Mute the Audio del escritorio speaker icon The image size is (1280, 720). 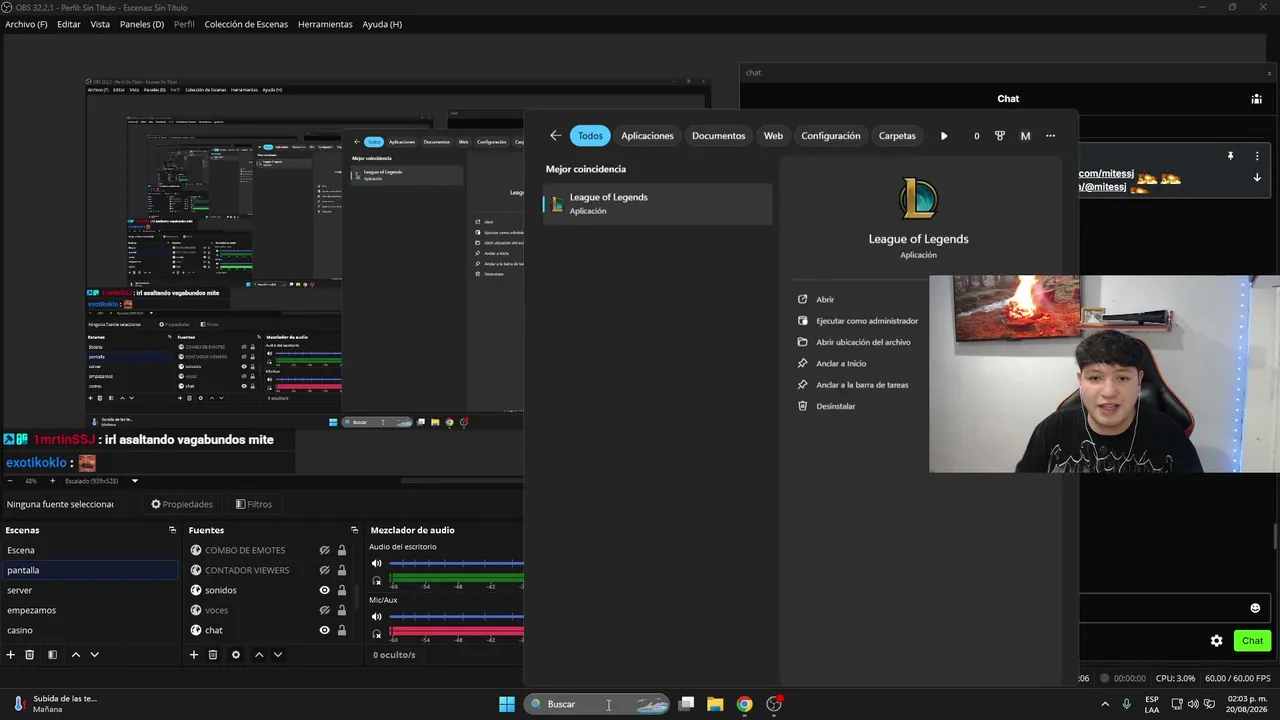pos(377,564)
